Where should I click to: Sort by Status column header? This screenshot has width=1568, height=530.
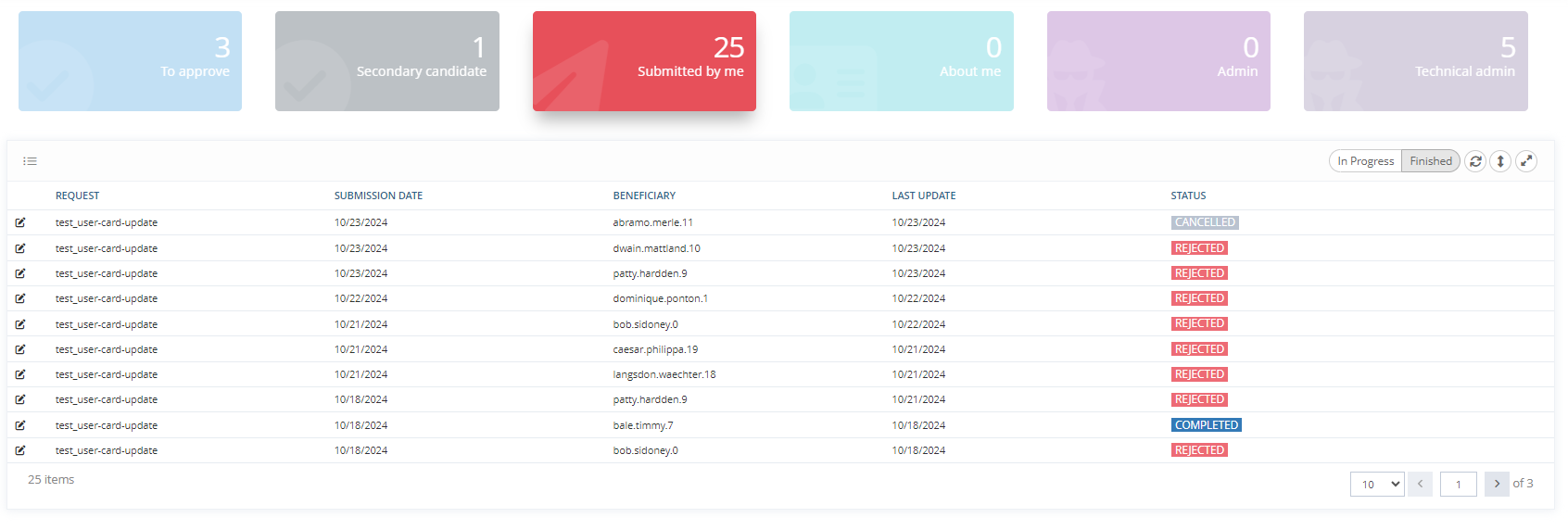tap(1188, 196)
